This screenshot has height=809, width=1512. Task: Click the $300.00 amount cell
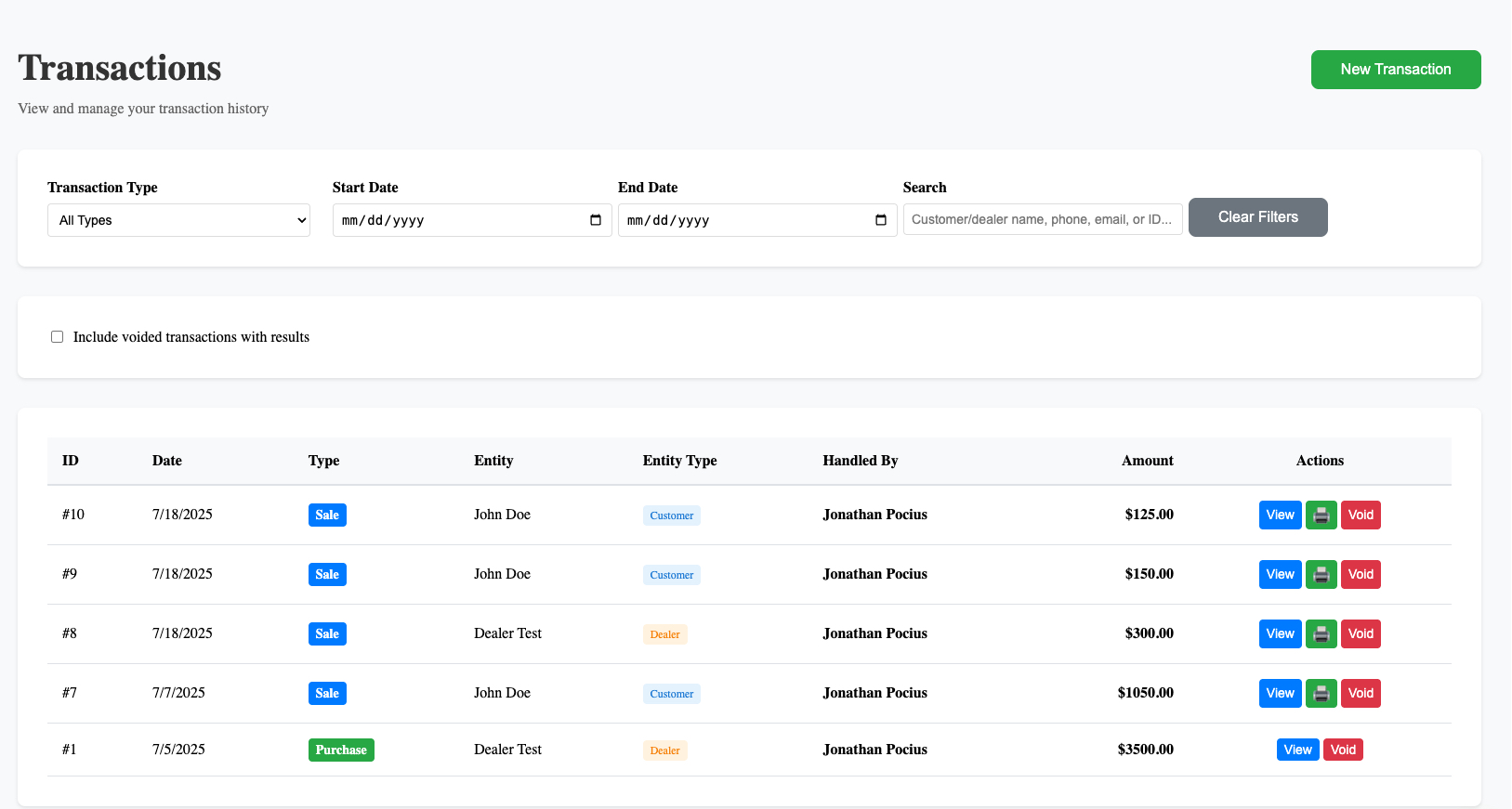click(1149, 633)
